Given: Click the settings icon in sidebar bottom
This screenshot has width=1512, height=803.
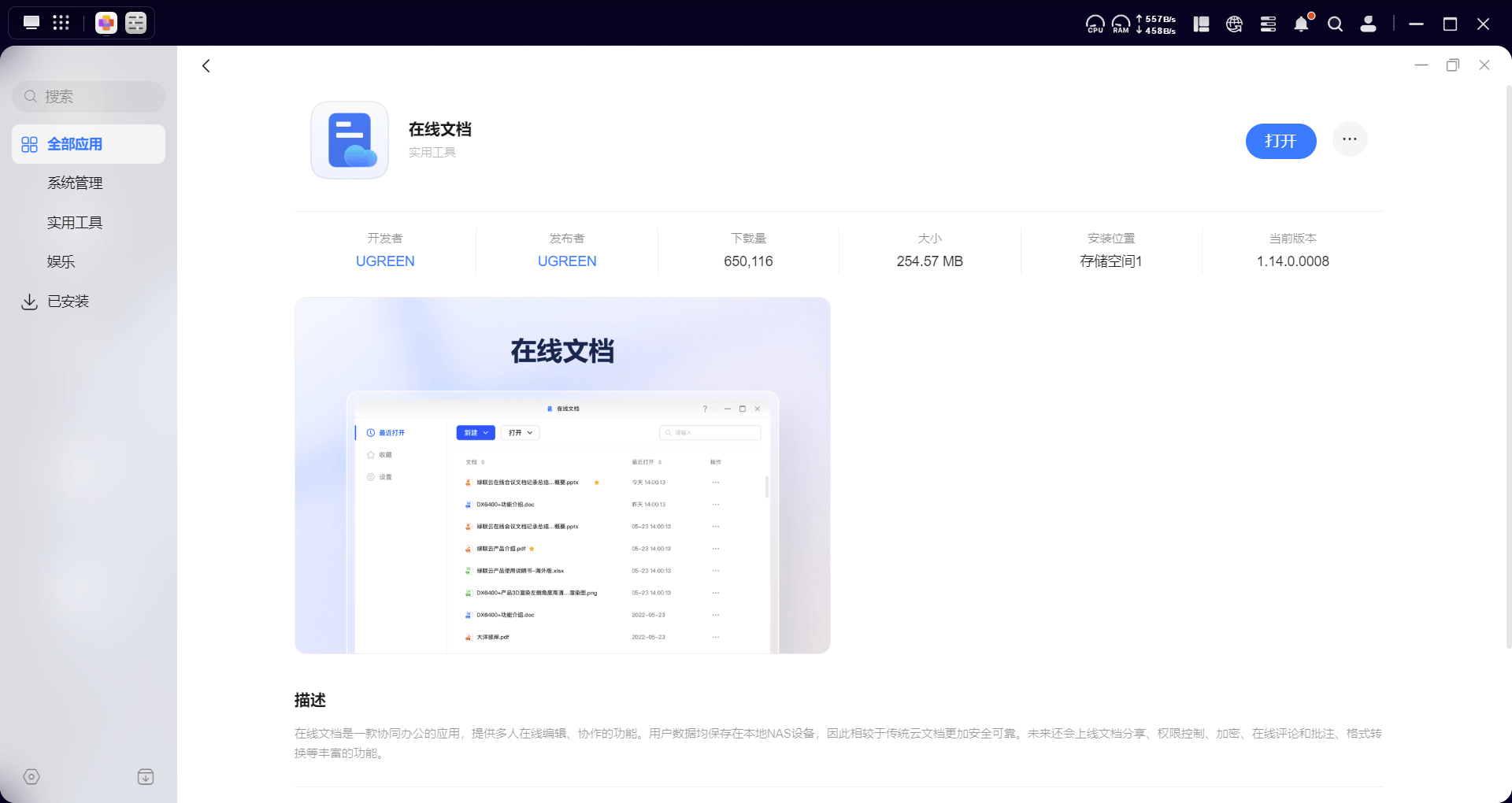Looking at the screenshot, I should click(31, 777).
